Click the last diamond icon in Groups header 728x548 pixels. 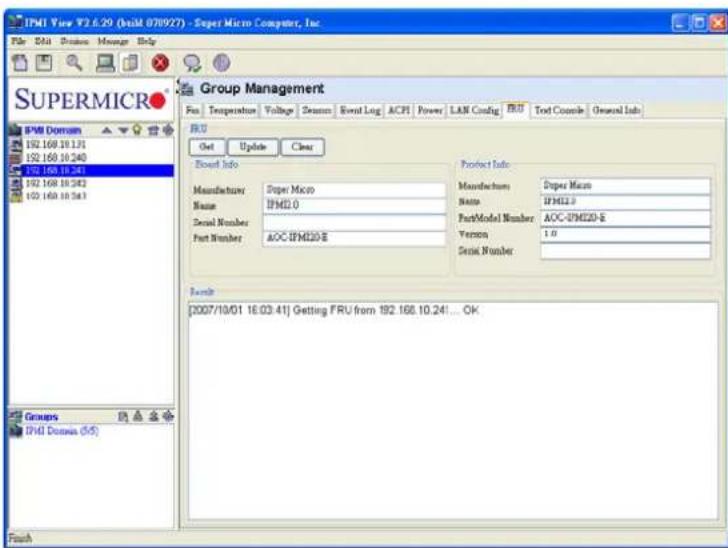point(168,416)
